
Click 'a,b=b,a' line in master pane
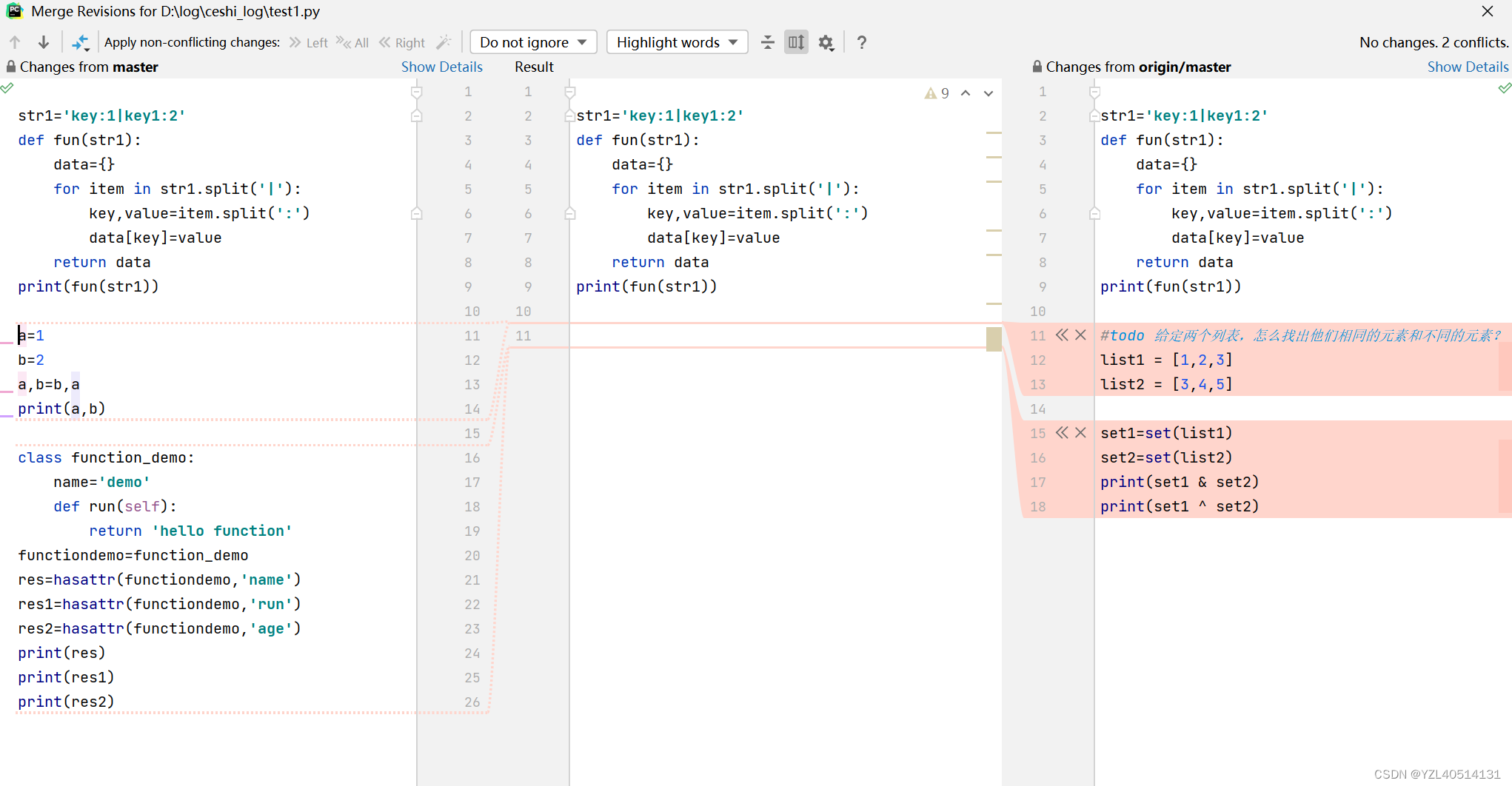coord(49,384)
